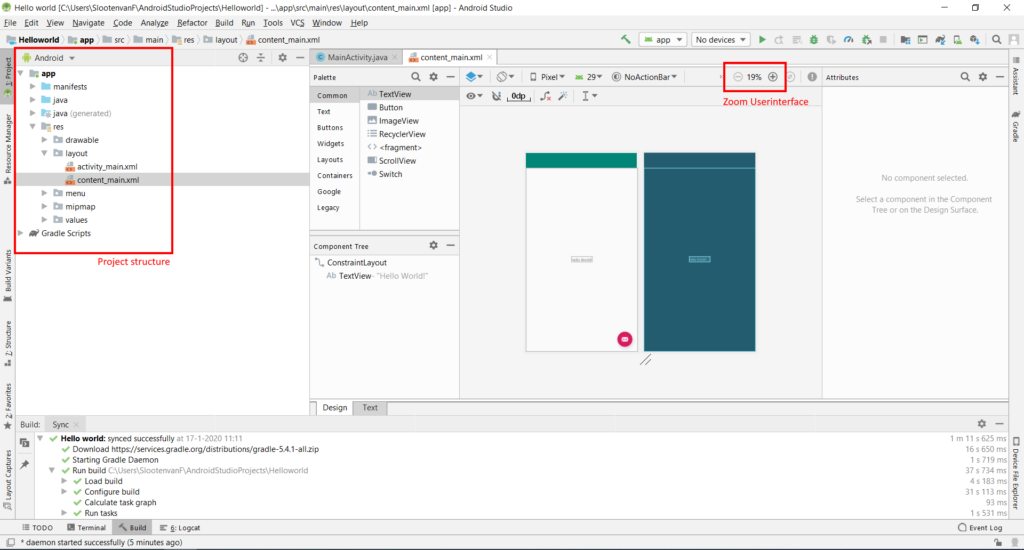Open the Project tool window stripe

[x=8, y=77]
